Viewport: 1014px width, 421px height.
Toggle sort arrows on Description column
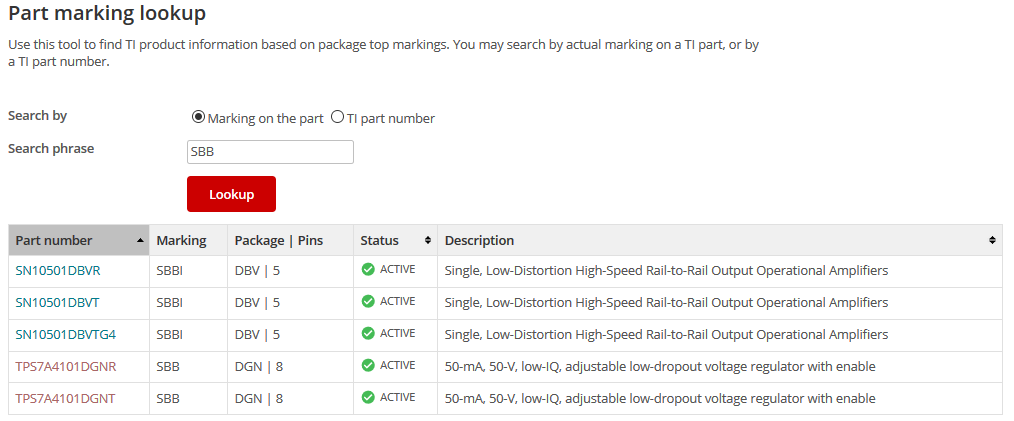click(x=992, y=241)
